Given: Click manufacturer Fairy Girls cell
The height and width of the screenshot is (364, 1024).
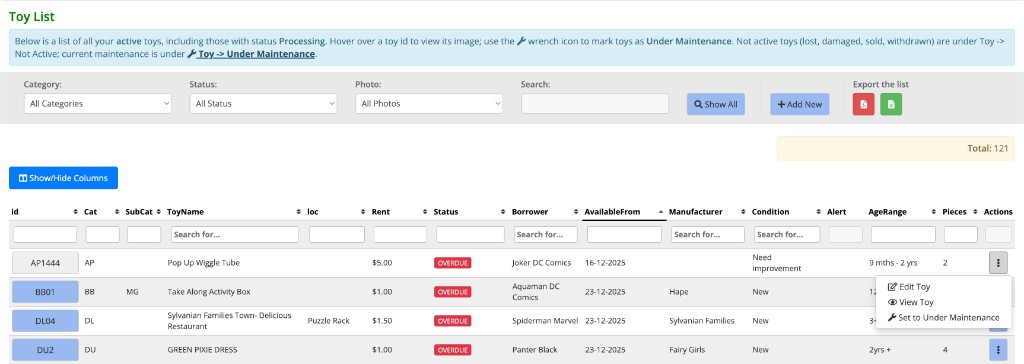Looking at the screenshot, I should (x=688, y=350).
